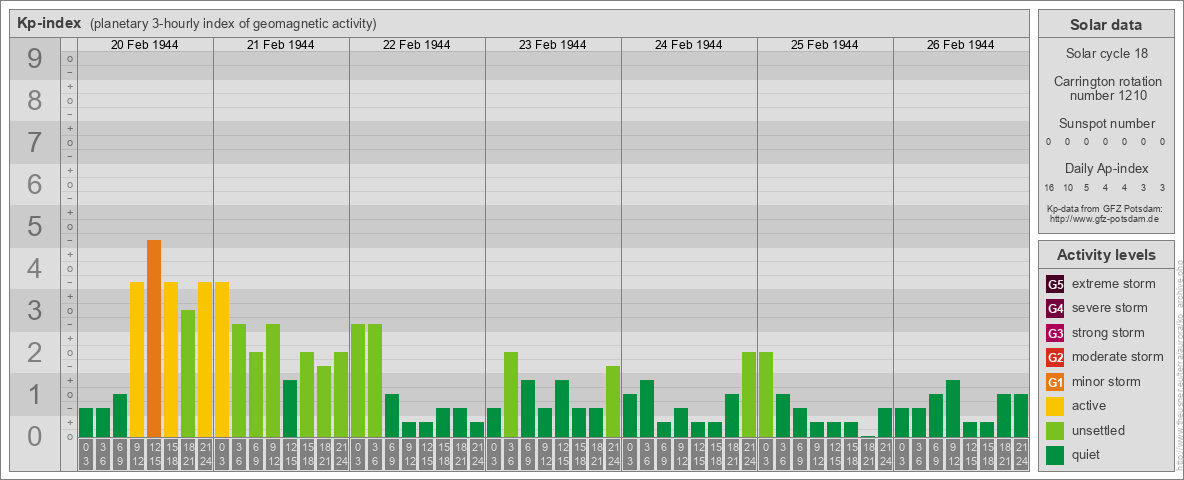
Task: Click the Kp scale number 1
Action: click(x=34, y=395)
